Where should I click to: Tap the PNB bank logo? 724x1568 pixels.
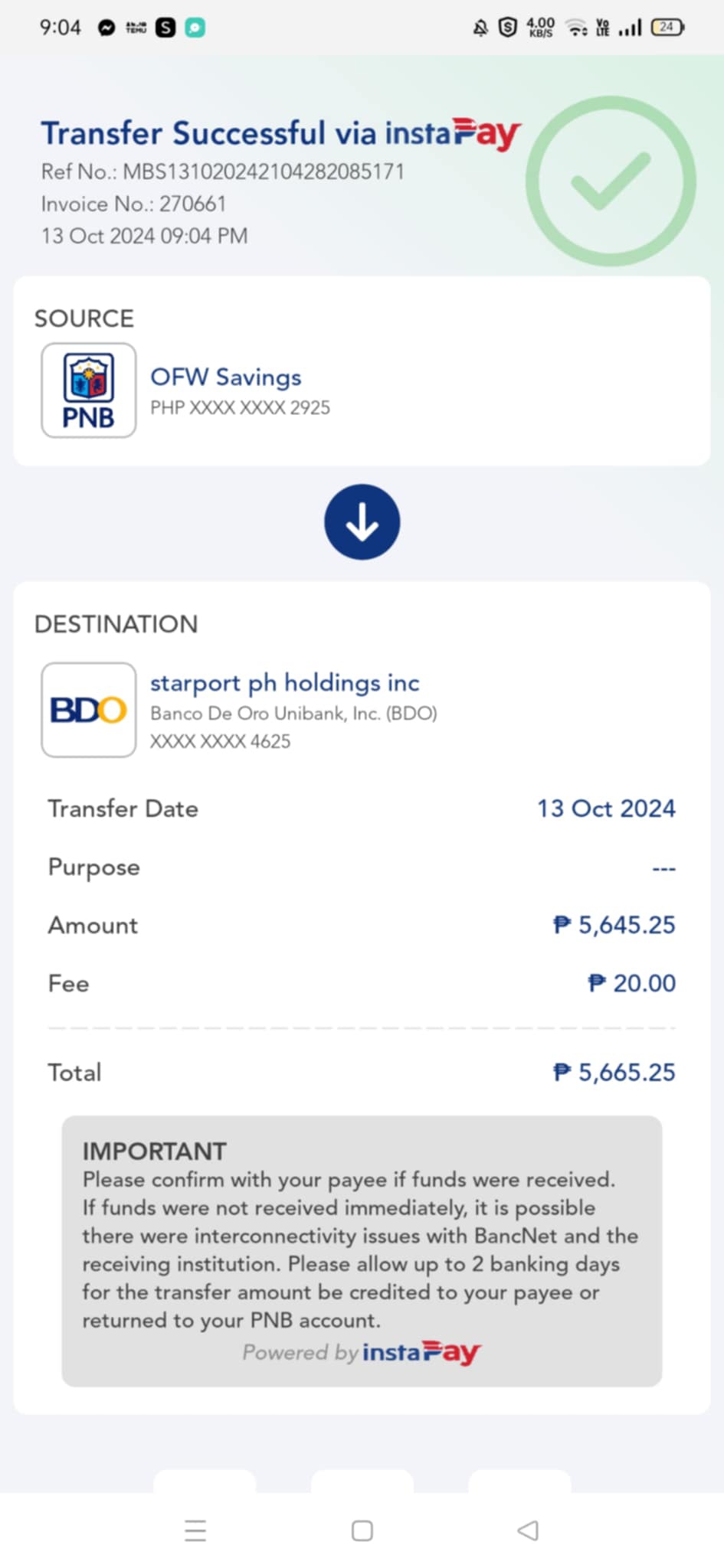pos(89,390)
